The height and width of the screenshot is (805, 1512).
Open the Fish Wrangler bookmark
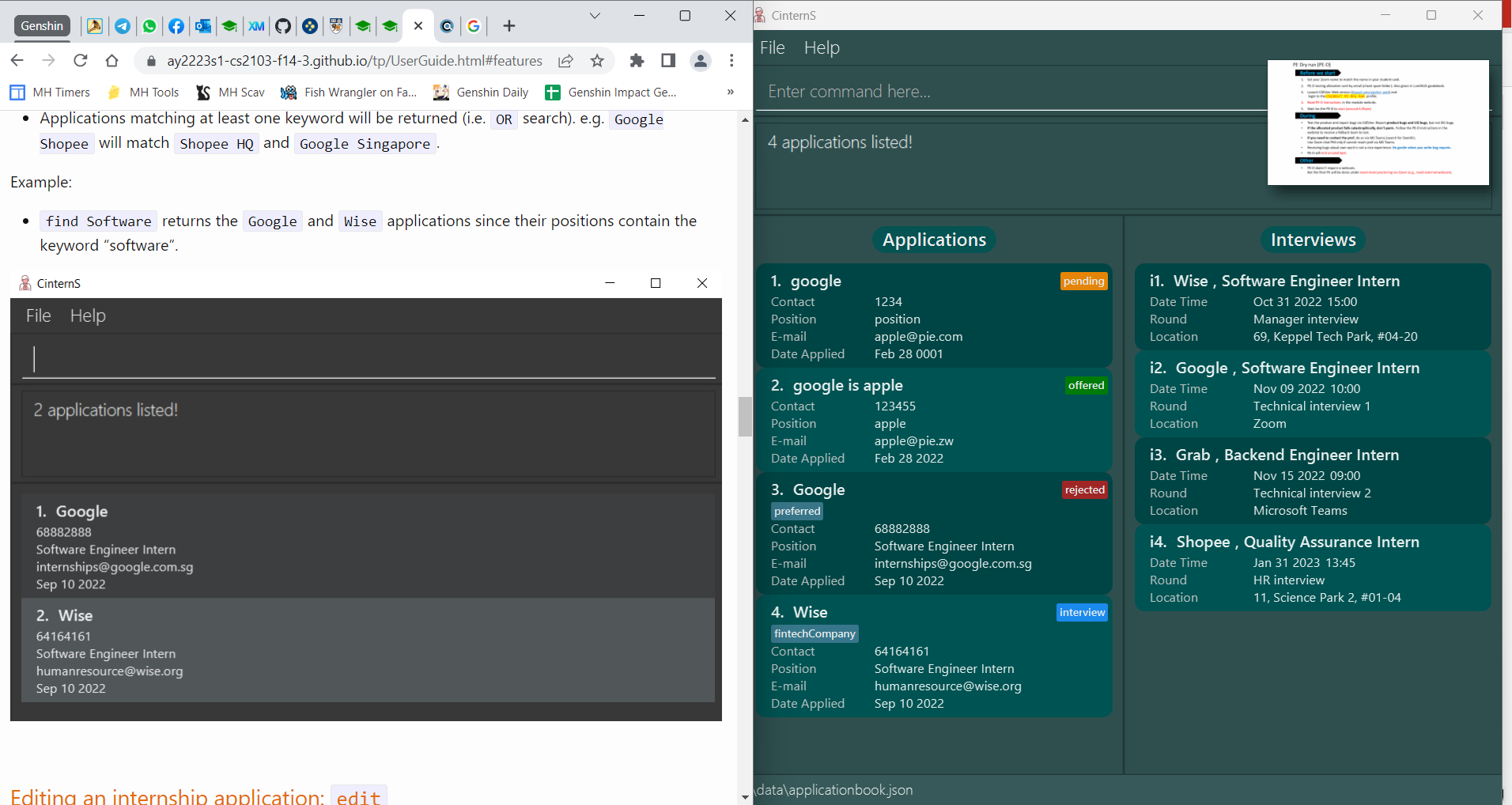point(349,93)
